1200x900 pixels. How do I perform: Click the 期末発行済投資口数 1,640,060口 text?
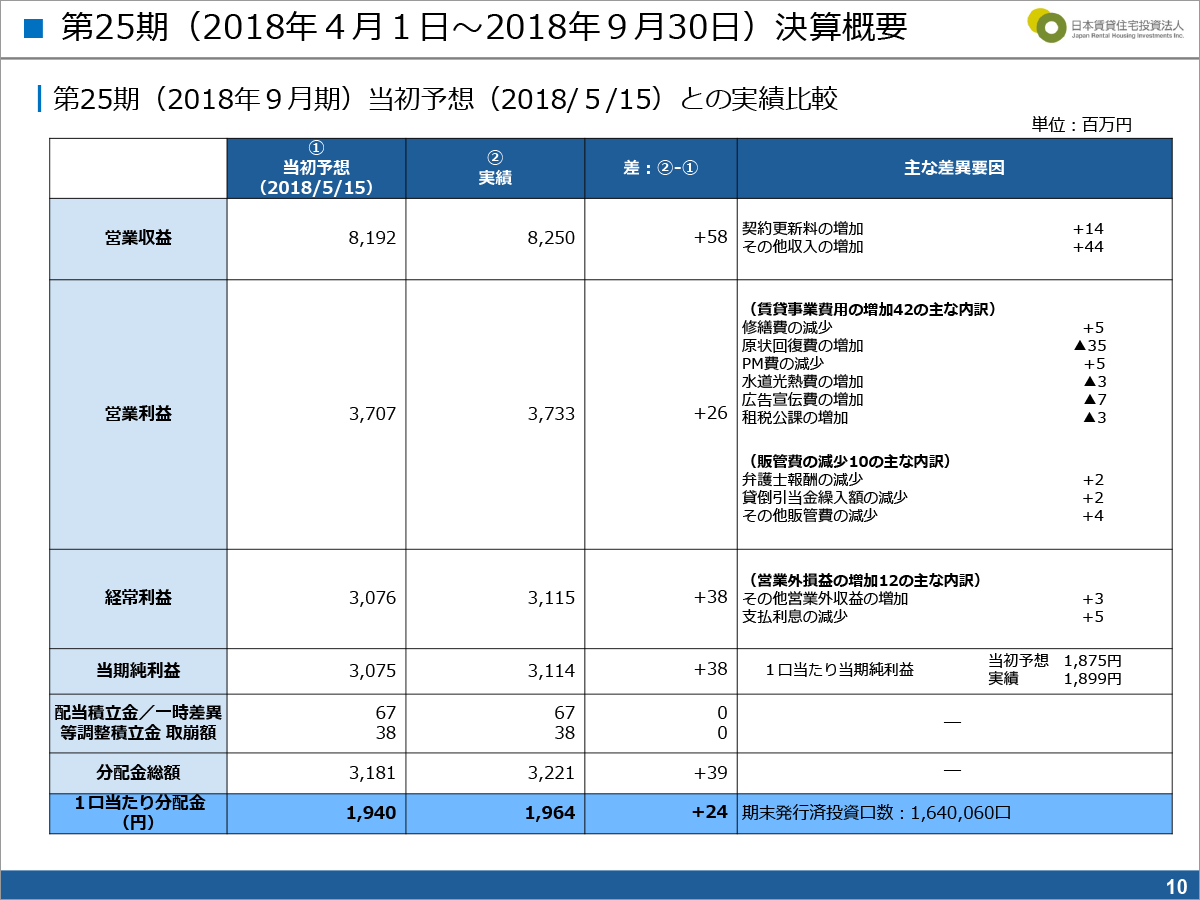click(x=876, y=813)
